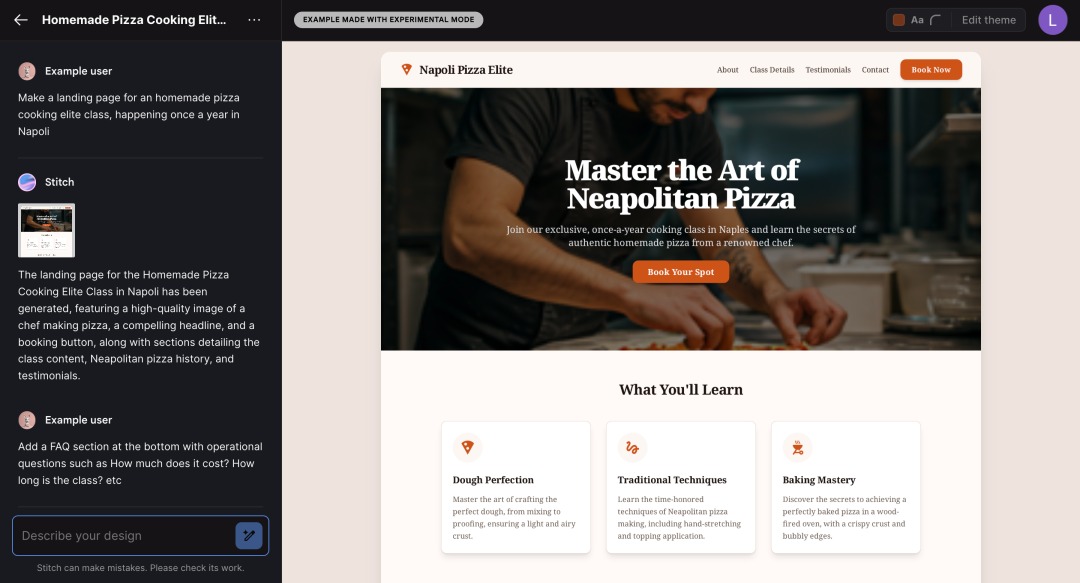Open the About nav link

(727, 70)
